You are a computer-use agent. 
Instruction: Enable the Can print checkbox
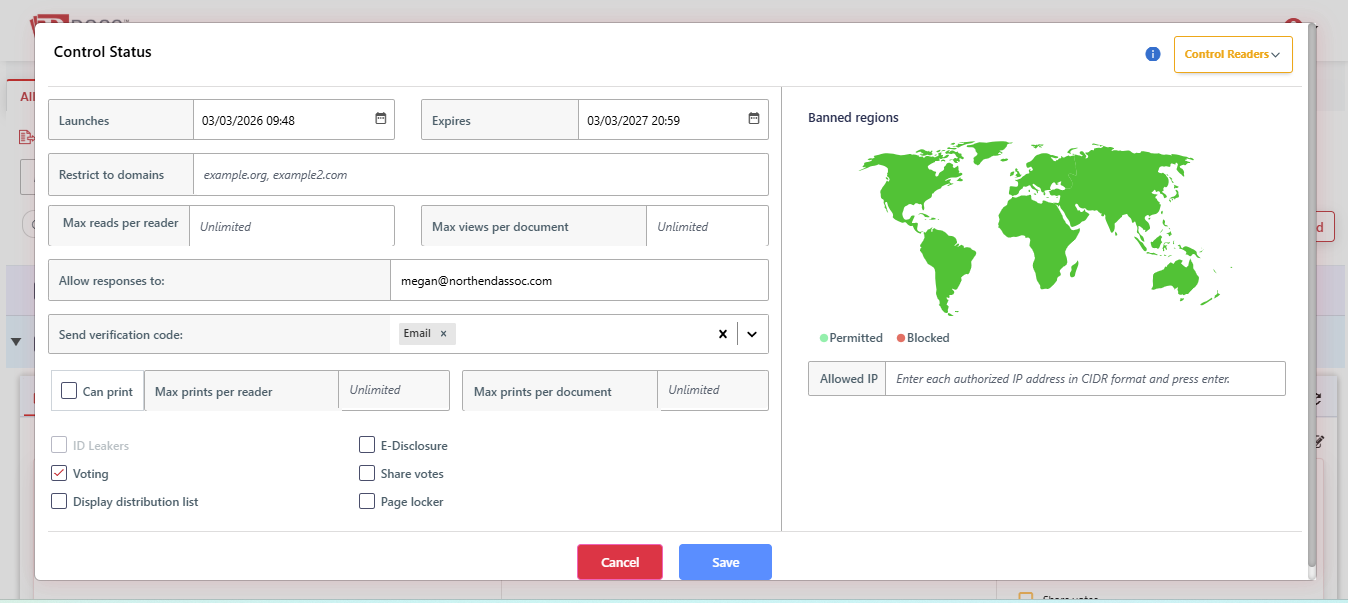tap(69, 391)
